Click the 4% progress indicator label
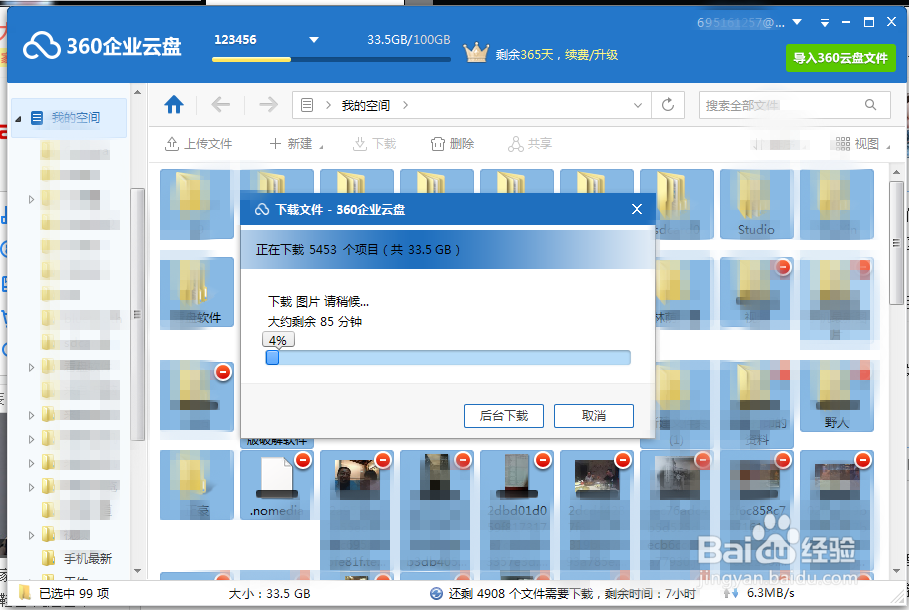 click(x=278, y=340)
